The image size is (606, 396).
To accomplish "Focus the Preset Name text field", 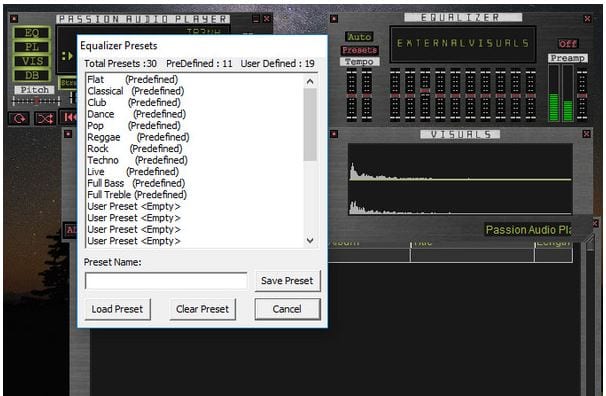I will tap(166, 281).
